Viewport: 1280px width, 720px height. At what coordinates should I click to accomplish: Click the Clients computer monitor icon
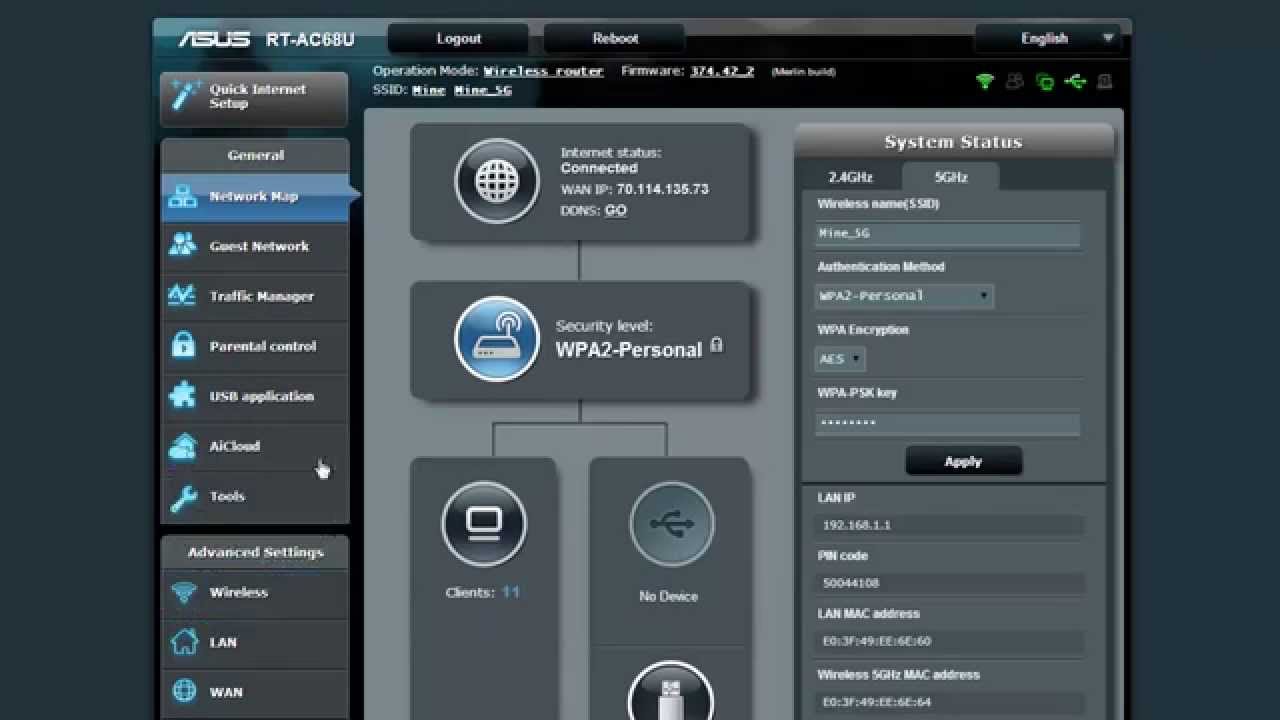484,523
